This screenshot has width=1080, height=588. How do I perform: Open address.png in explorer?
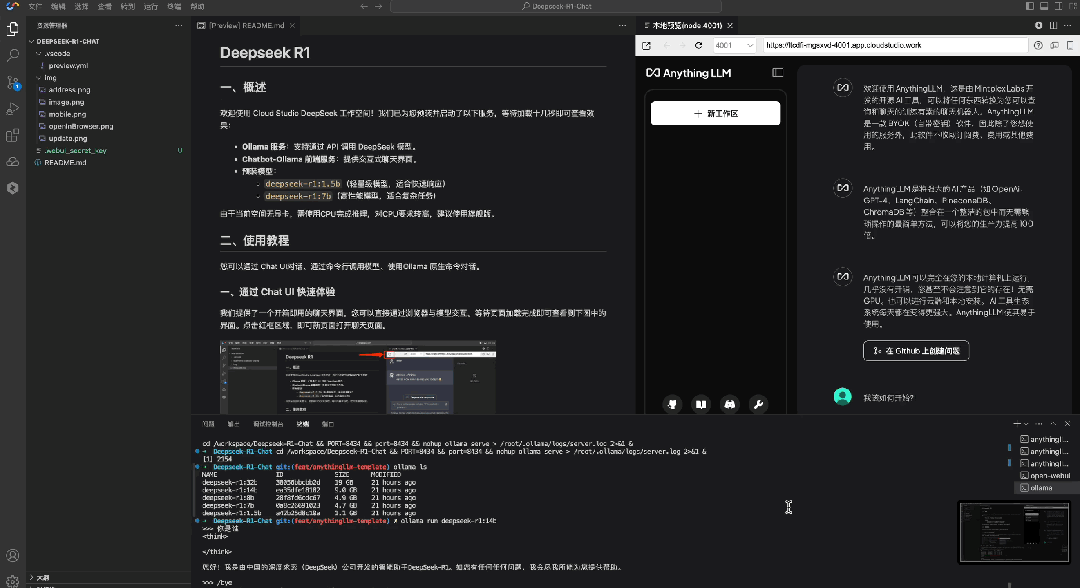point(69,90)
